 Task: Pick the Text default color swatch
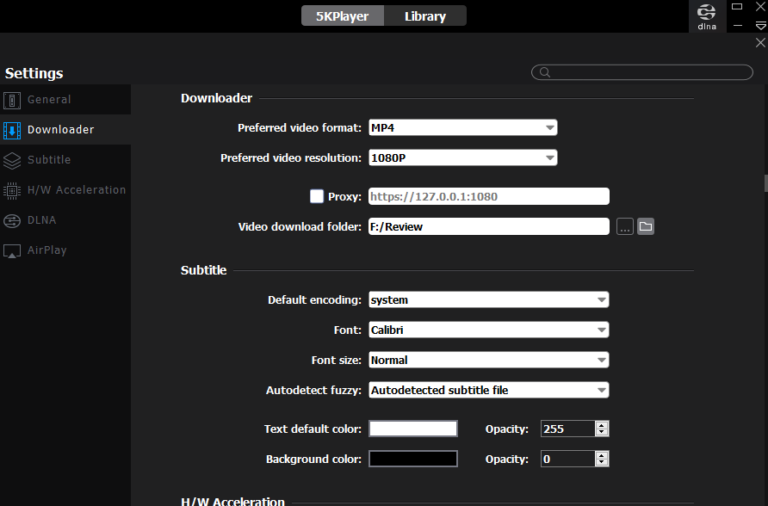(413, 429)
